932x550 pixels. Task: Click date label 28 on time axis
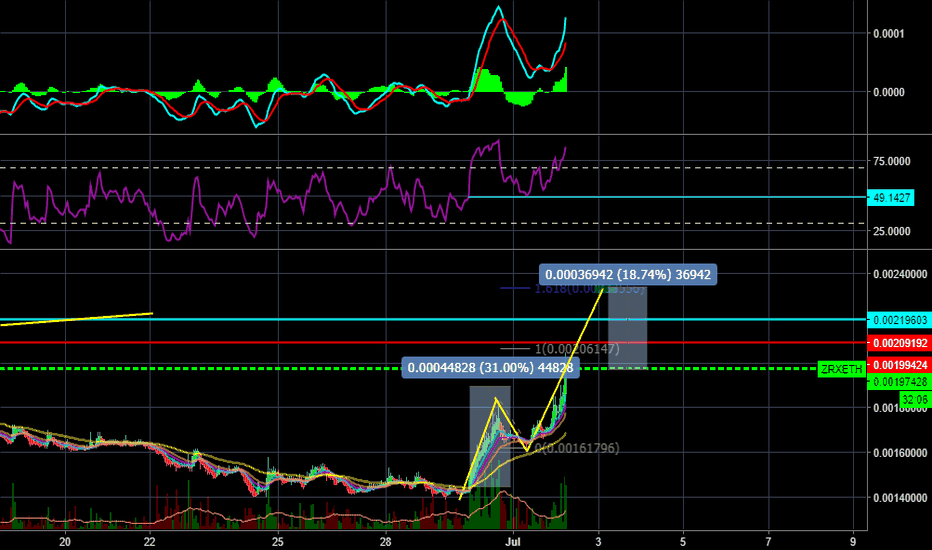click(x=386, y=542)
